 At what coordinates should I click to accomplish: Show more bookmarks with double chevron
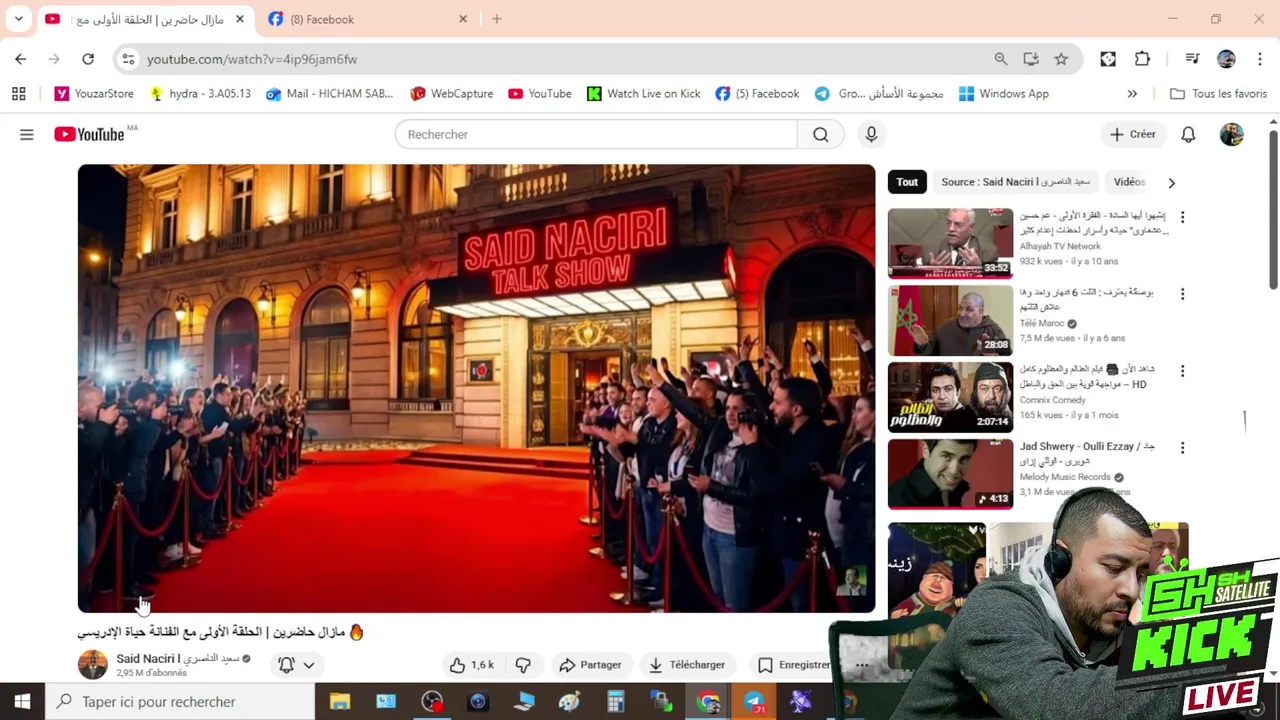pos(1132,94)
